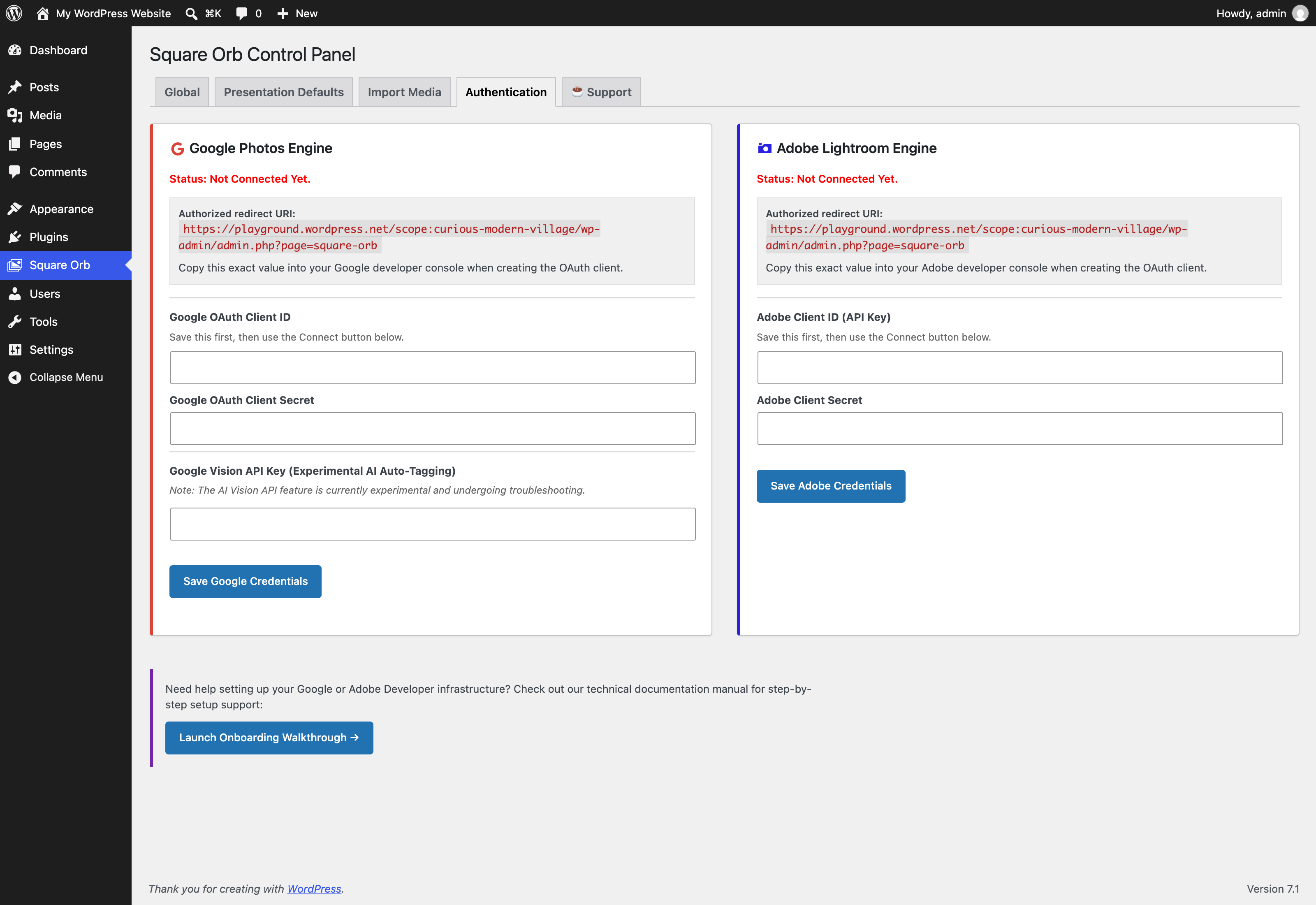Focus the Adobe Client ID field

[1020, 367]
